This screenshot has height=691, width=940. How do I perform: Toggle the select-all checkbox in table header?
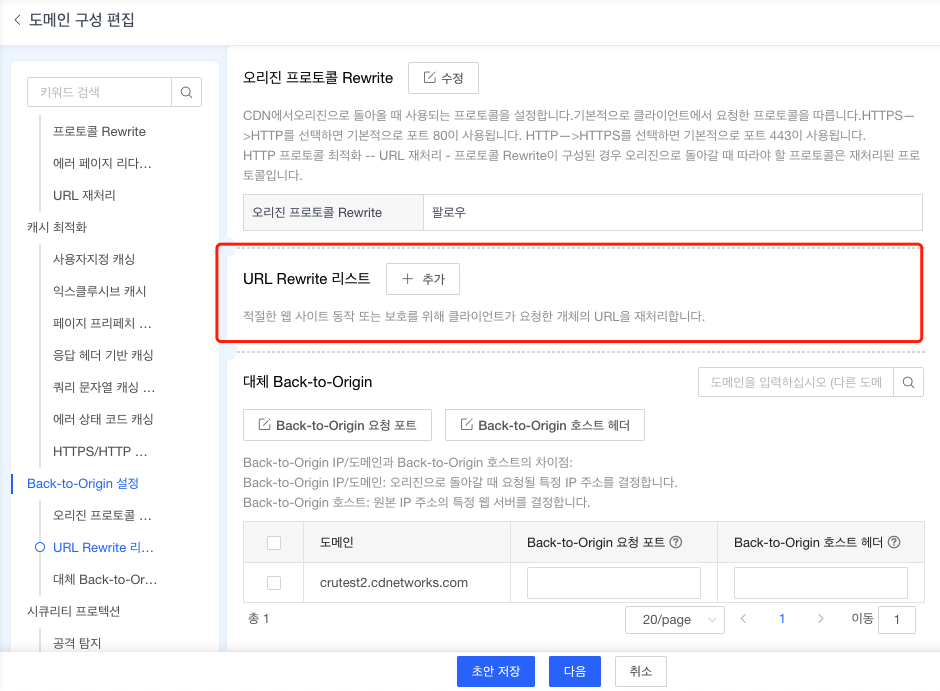[274, 542]
